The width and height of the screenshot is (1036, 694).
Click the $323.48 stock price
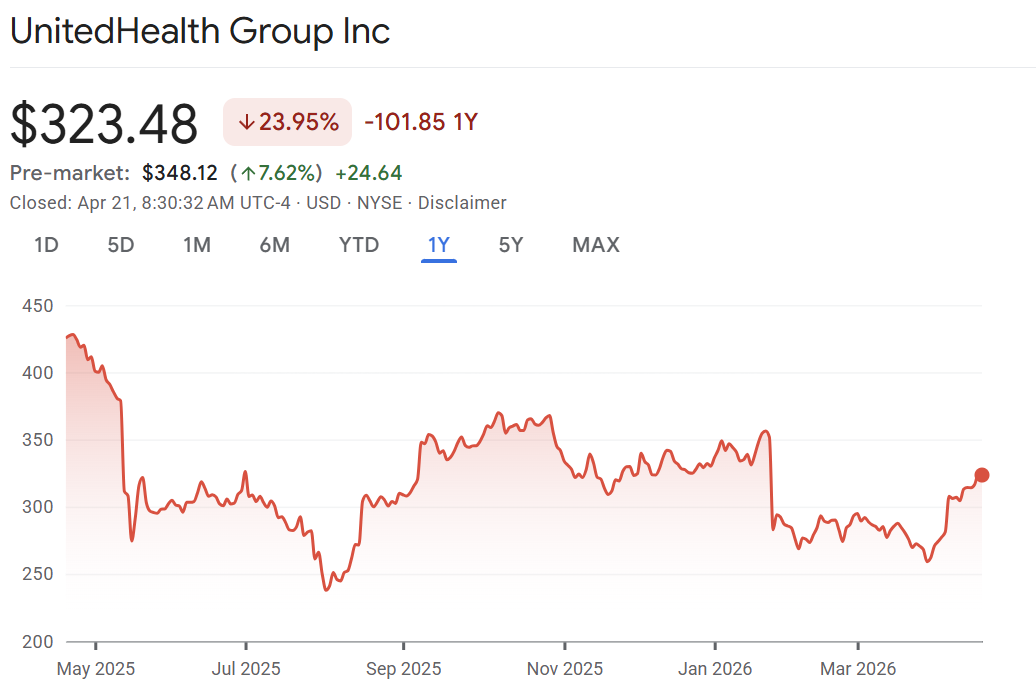coord(104,125)
